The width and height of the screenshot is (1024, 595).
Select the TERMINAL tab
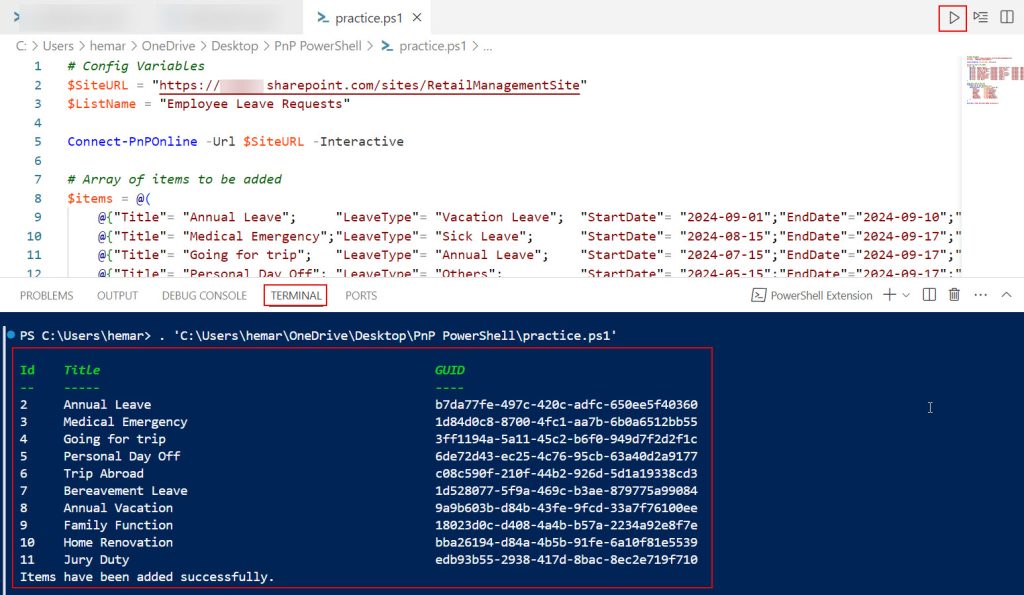[x=296, y=296]
